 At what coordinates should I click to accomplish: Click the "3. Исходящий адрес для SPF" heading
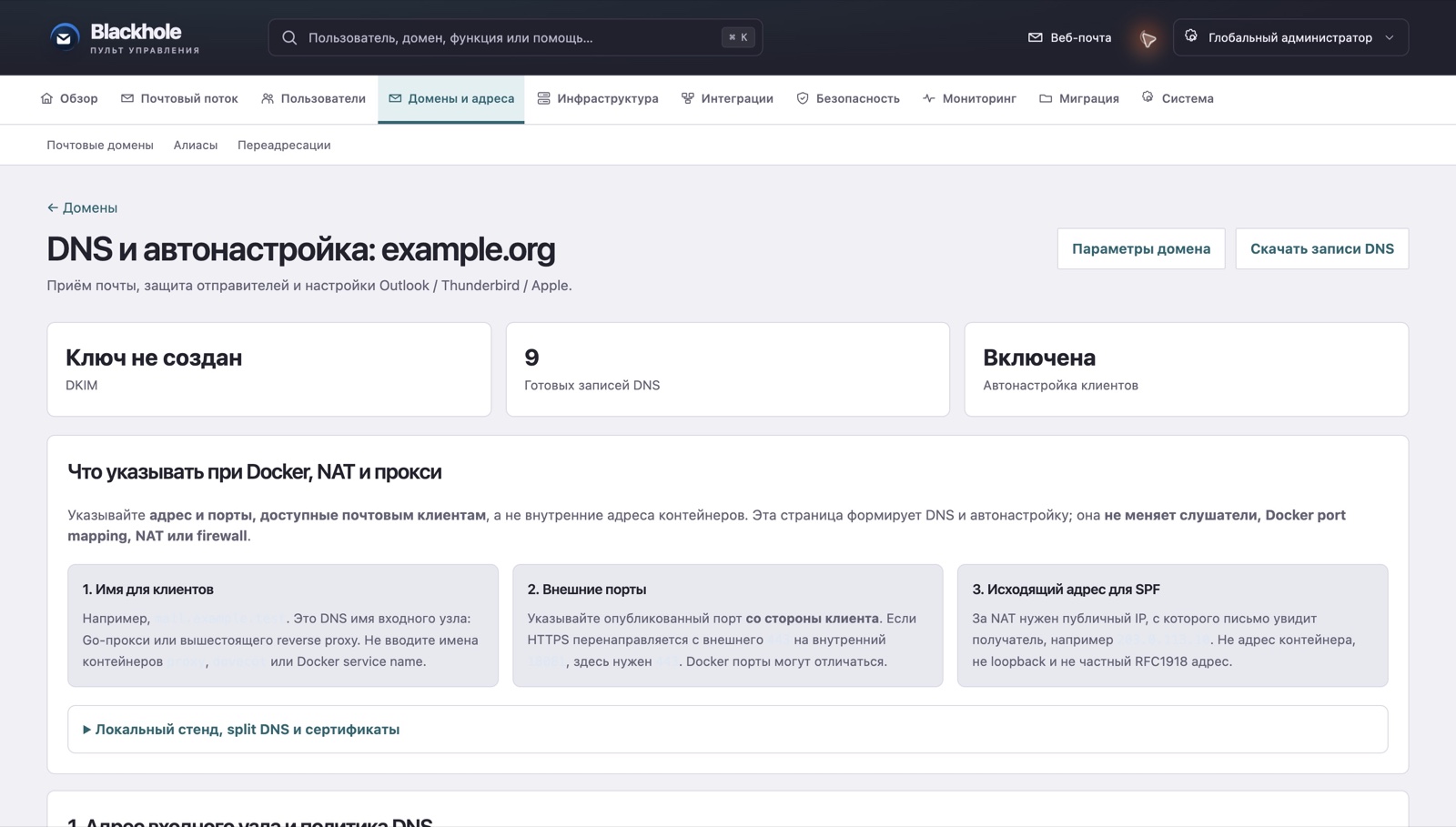(x=1066, y=589)
